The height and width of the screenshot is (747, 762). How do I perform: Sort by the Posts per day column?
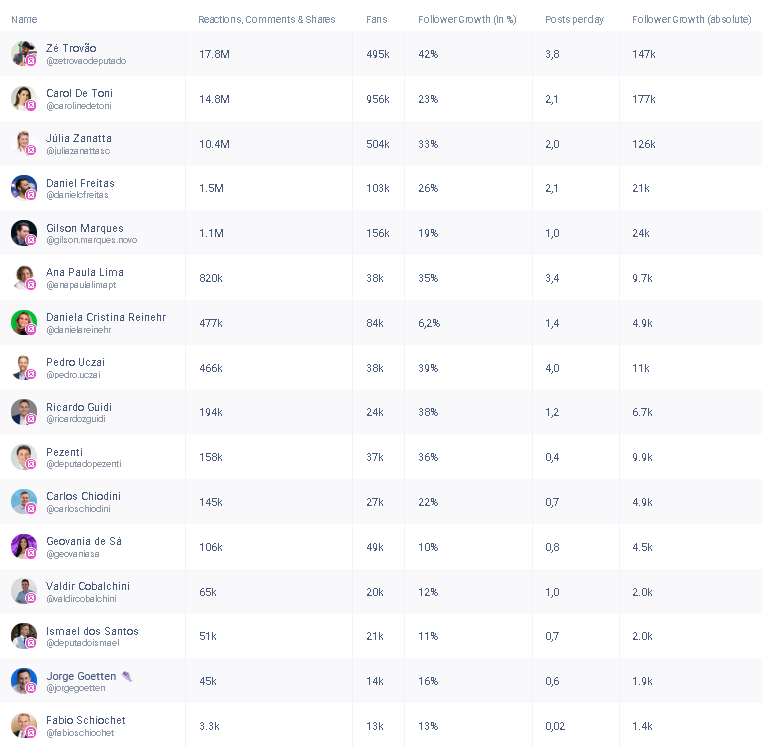(x=574, y=19)
